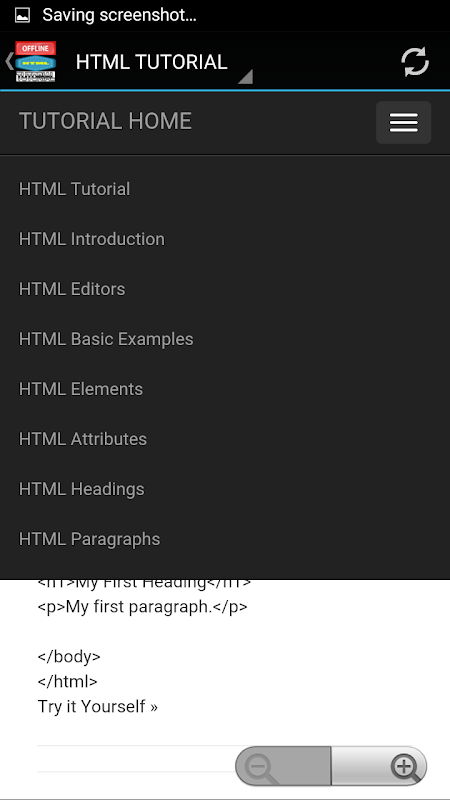
Task: Collapse menu with the hamburger toggle button
Action: [404, 122]
